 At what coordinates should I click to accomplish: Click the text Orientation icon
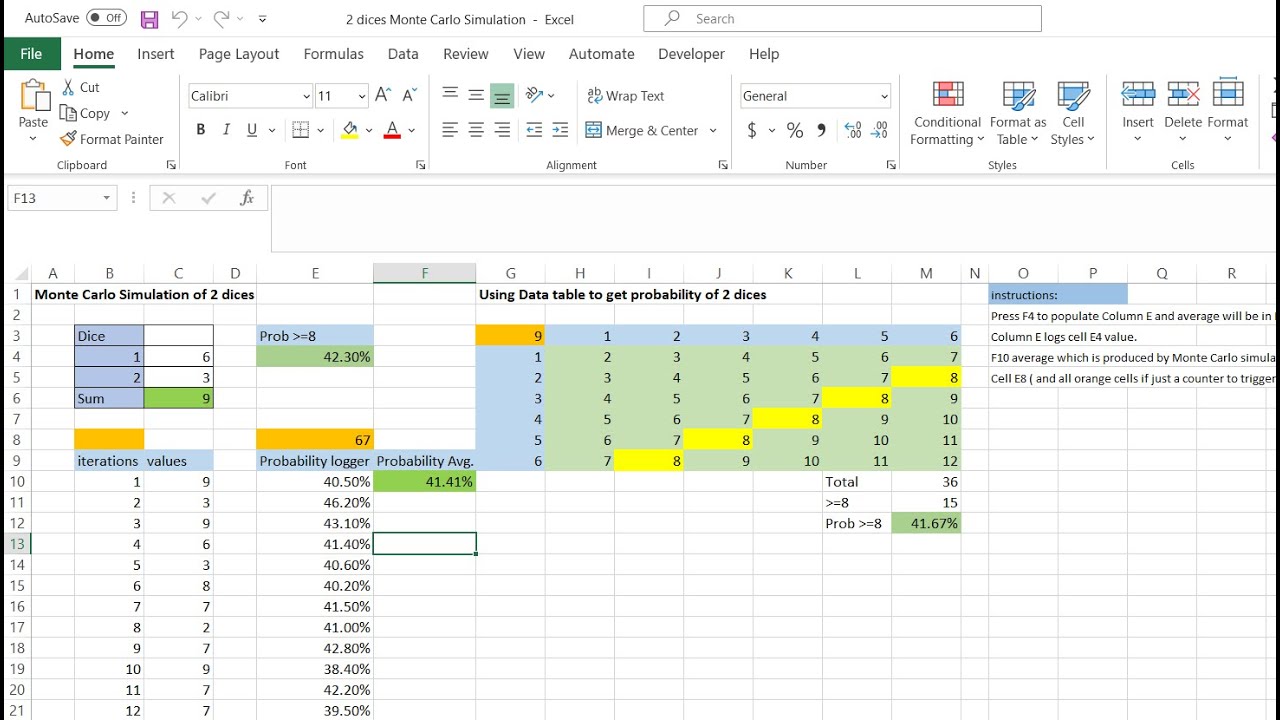tap(535, 95)
